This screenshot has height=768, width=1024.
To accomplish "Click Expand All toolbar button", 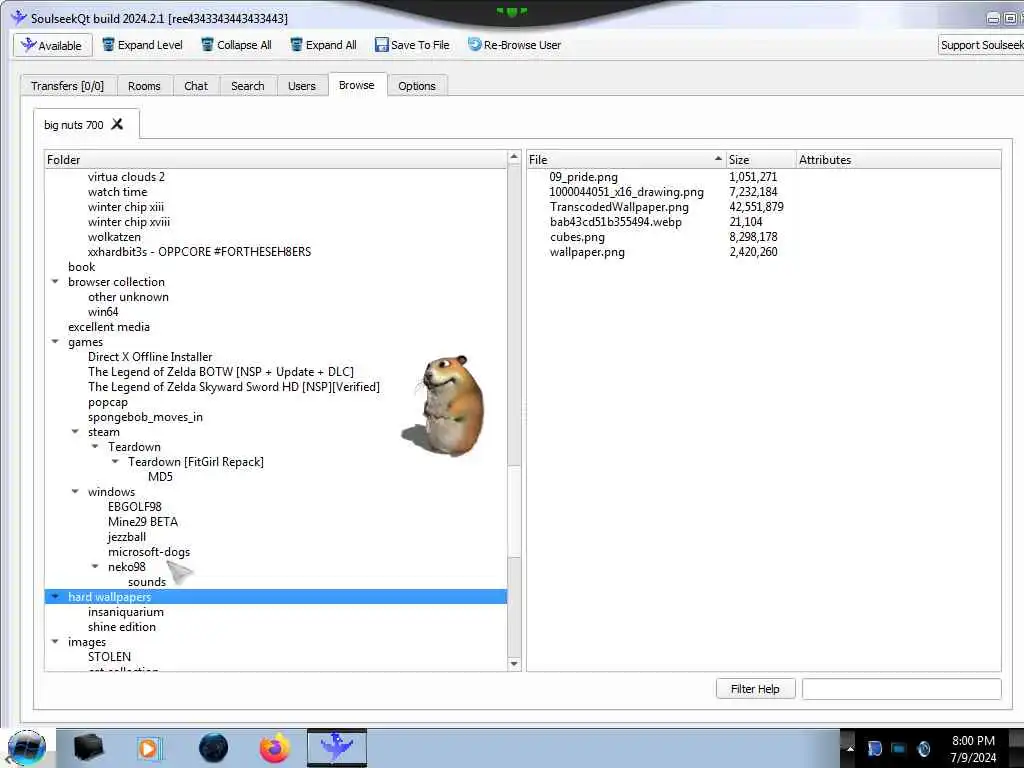I will 323,45.
